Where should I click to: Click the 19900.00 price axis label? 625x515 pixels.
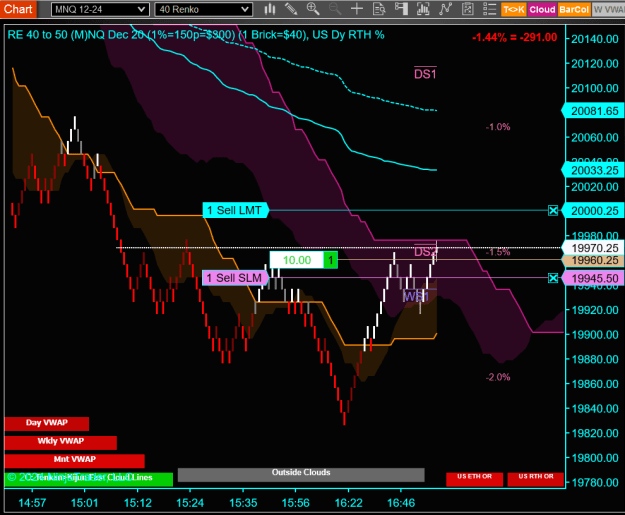(595, 334)
